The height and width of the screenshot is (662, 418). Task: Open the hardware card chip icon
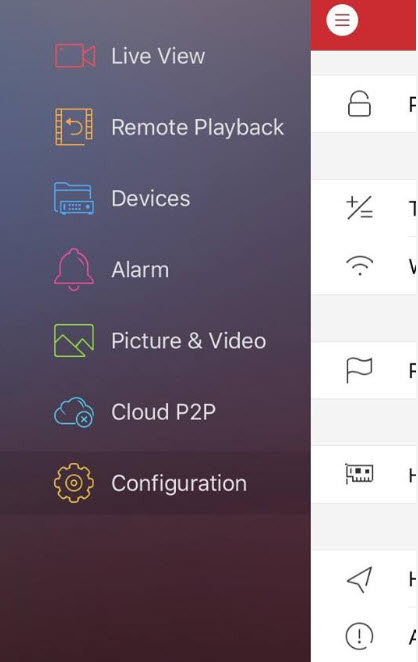[x=359, y=473]
